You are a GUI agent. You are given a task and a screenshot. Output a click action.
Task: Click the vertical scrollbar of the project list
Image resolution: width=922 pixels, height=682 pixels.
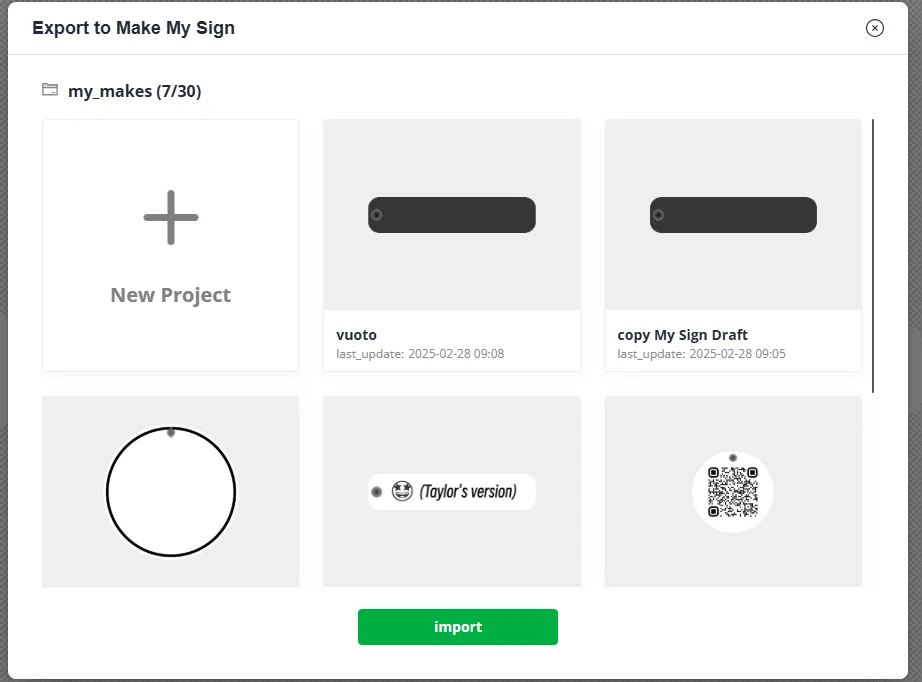(873, 256)
